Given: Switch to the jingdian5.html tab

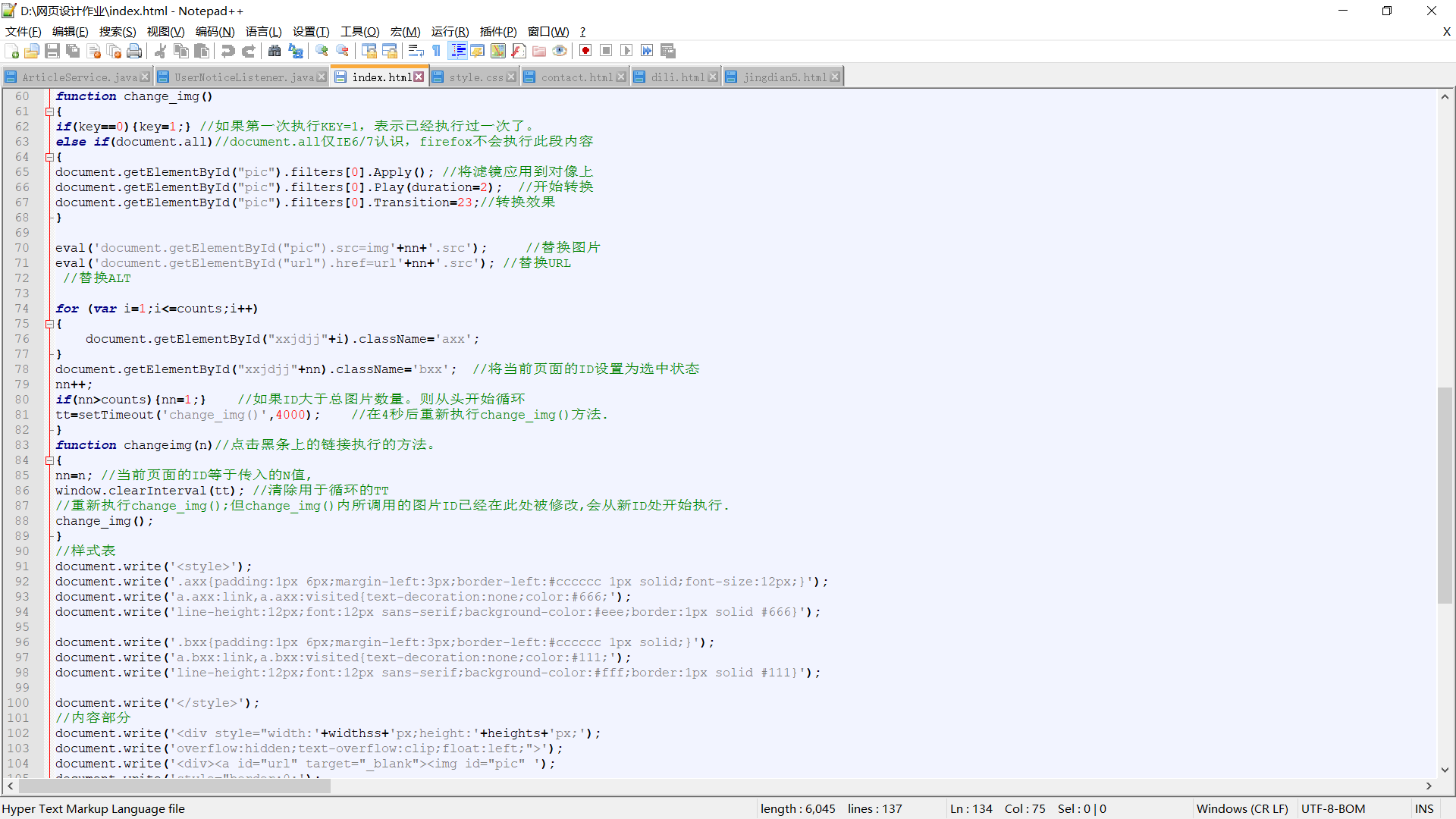Looking at the screenshot, I should click(784, 77).
